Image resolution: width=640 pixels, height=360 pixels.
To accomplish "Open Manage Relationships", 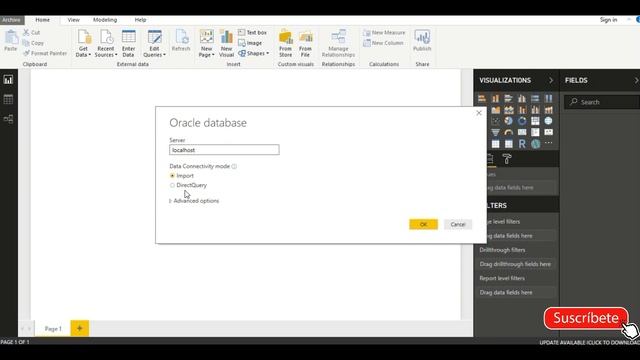I will [338, 43].
